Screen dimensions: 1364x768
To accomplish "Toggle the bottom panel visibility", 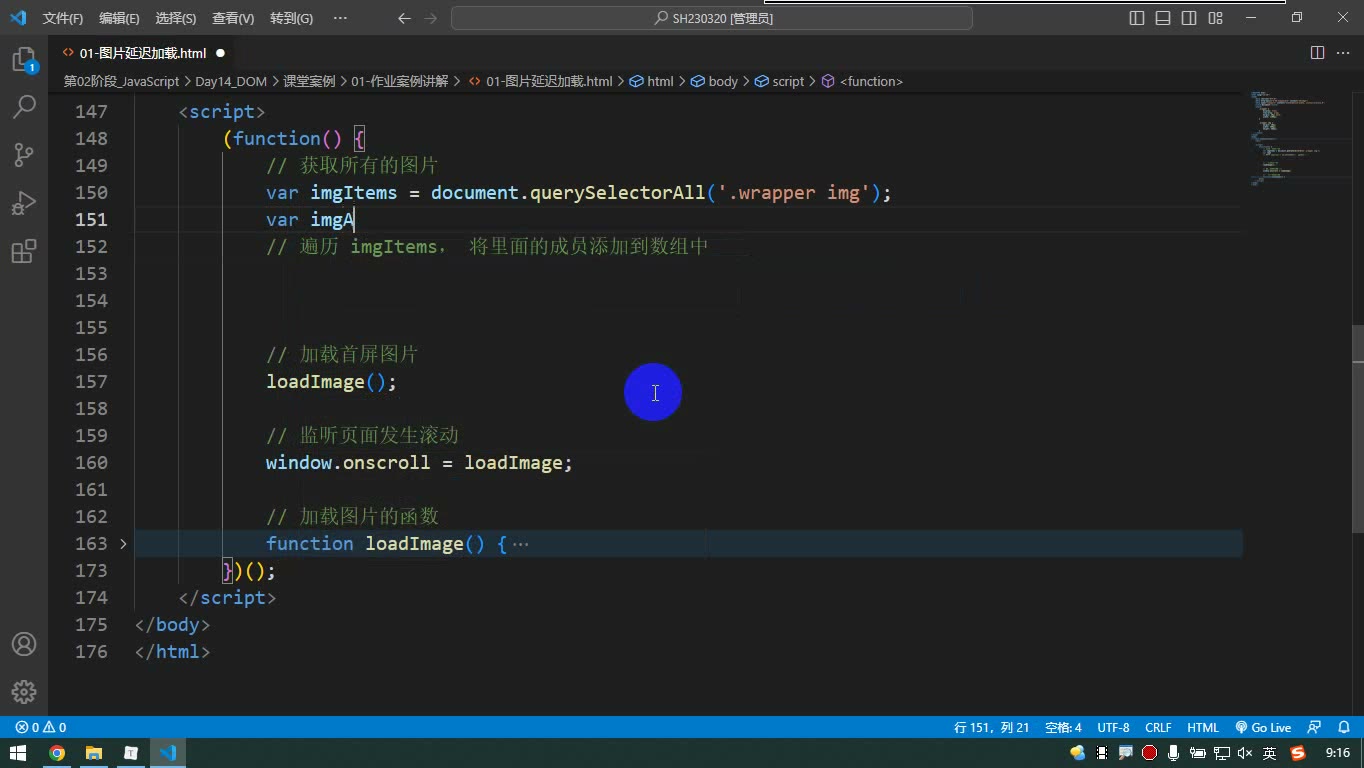I will click(x=1163, y=18).
